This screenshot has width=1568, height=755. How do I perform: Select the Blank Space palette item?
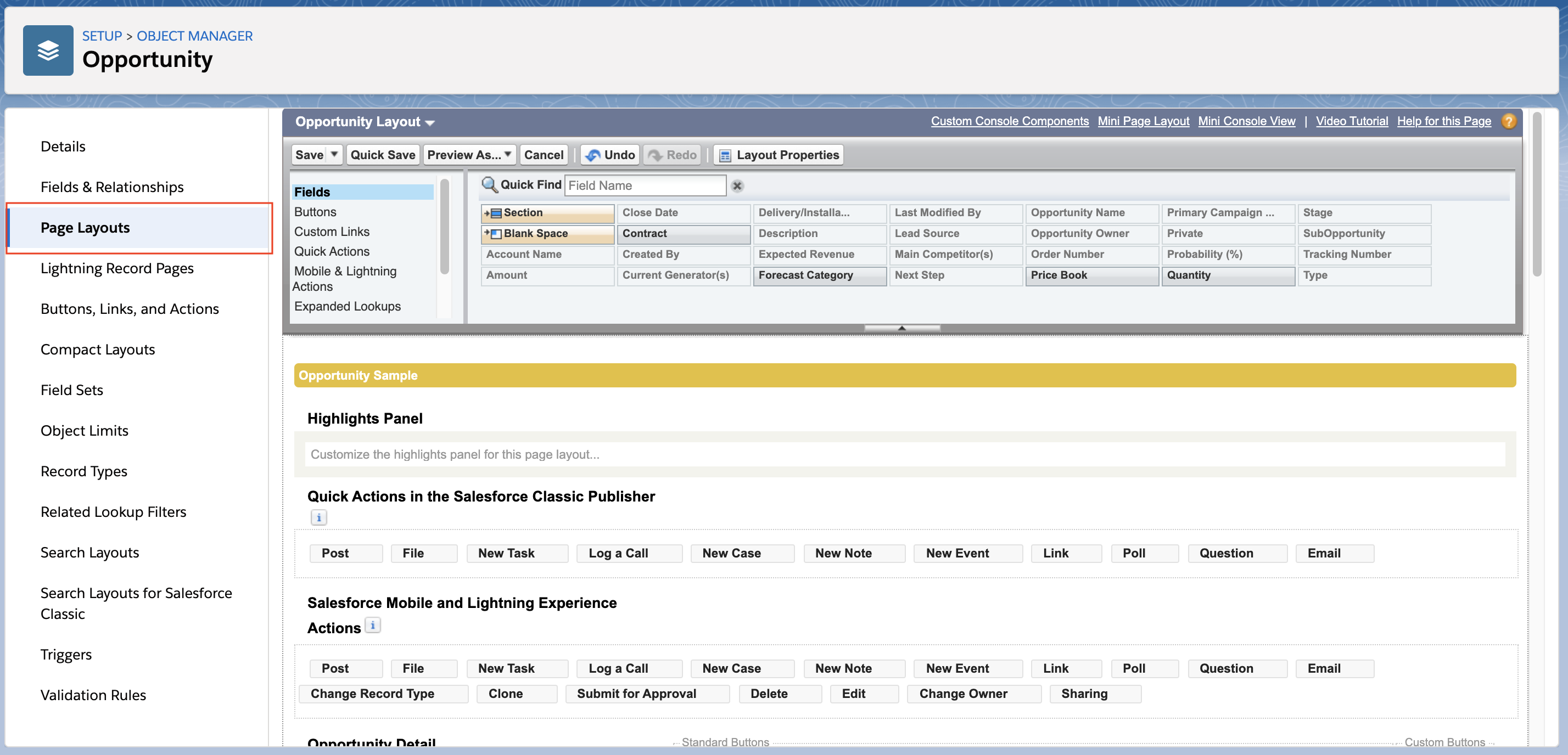(547, 233)
